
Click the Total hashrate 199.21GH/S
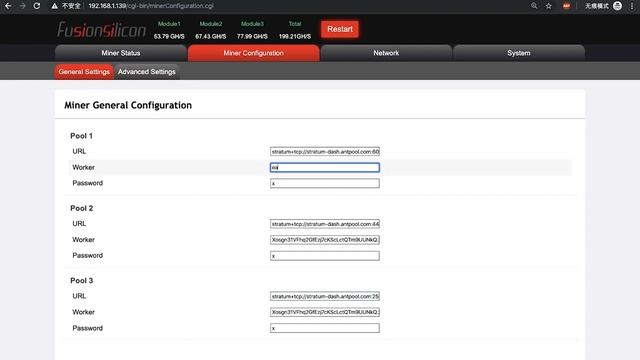point(295,36)
